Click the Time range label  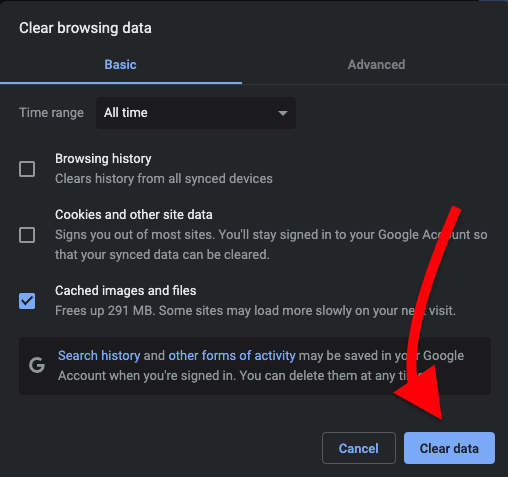(51, 113)
